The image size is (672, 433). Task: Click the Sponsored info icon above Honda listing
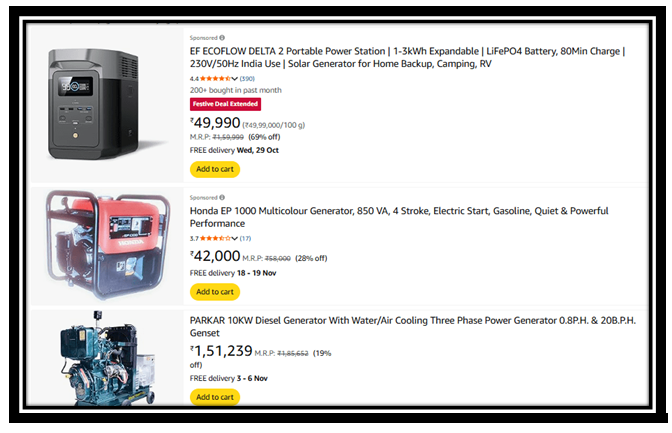tap(222, 198)
